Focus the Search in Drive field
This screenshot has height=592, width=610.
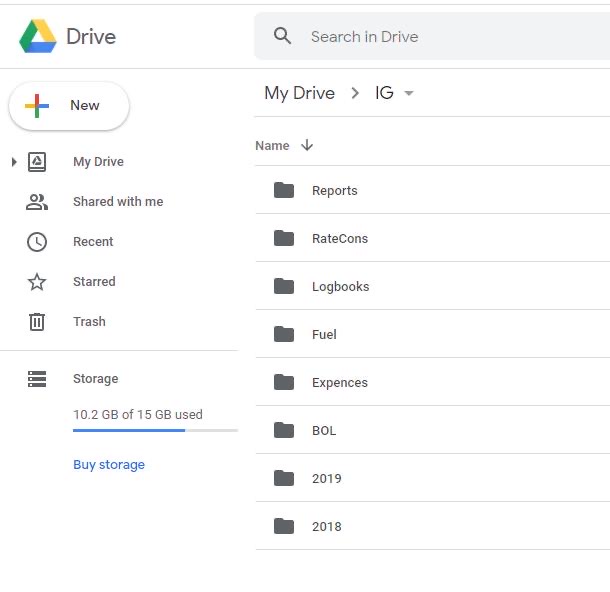pos(432,36)
